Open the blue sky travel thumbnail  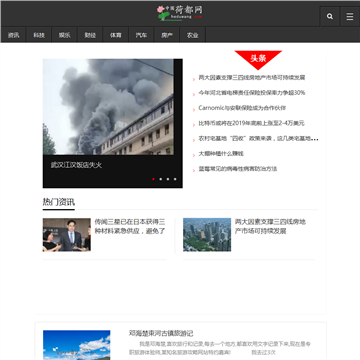point(77,345)
